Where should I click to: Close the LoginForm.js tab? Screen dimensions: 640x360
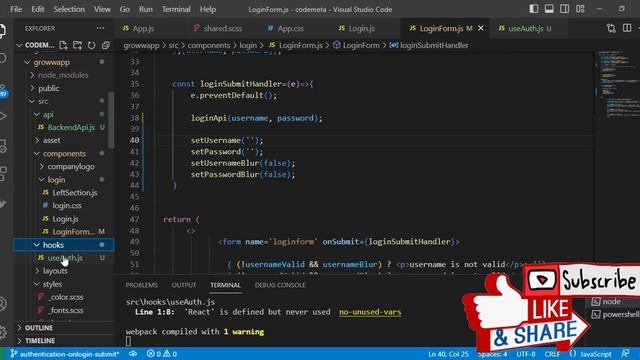click(x=481, y=28)
